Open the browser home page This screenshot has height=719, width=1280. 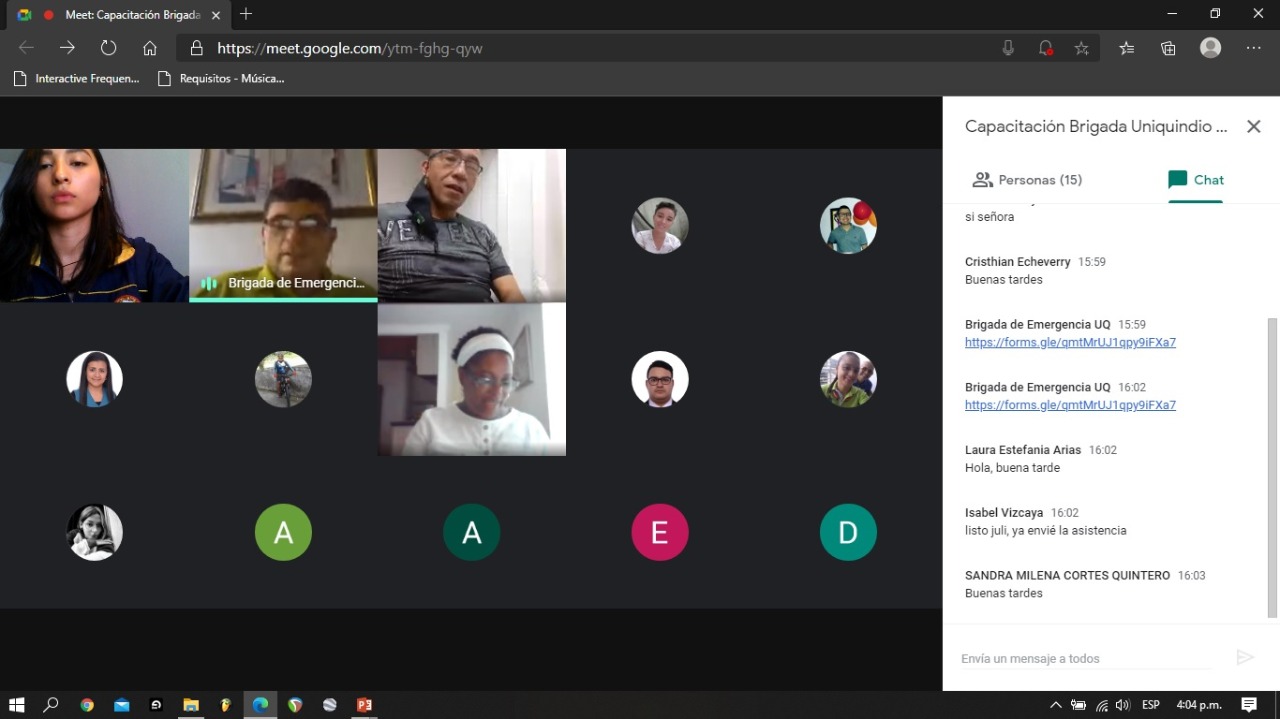[150, 48]
